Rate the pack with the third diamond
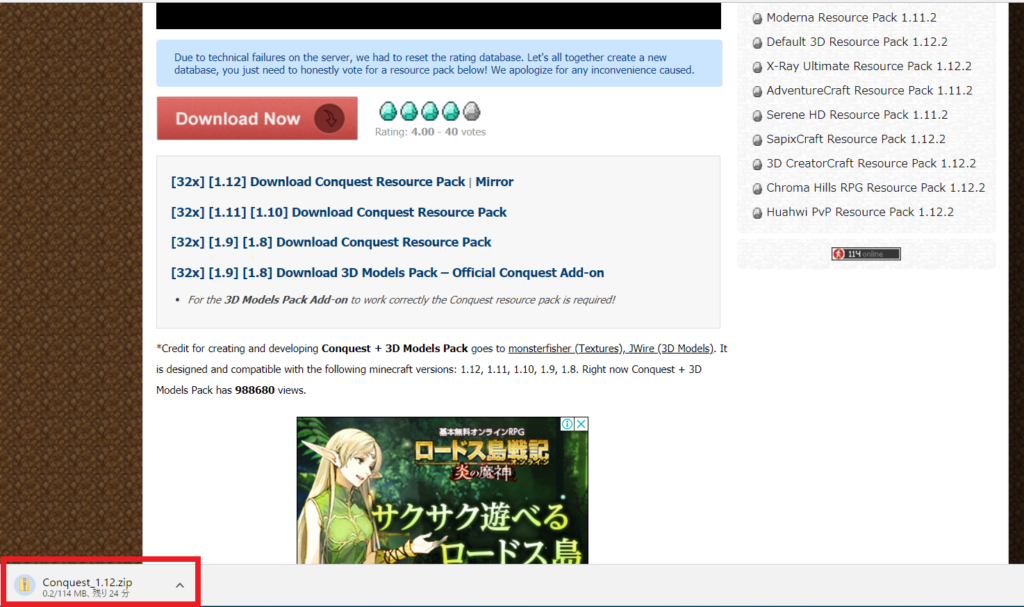1024x607 pixels. click(429, 111)
